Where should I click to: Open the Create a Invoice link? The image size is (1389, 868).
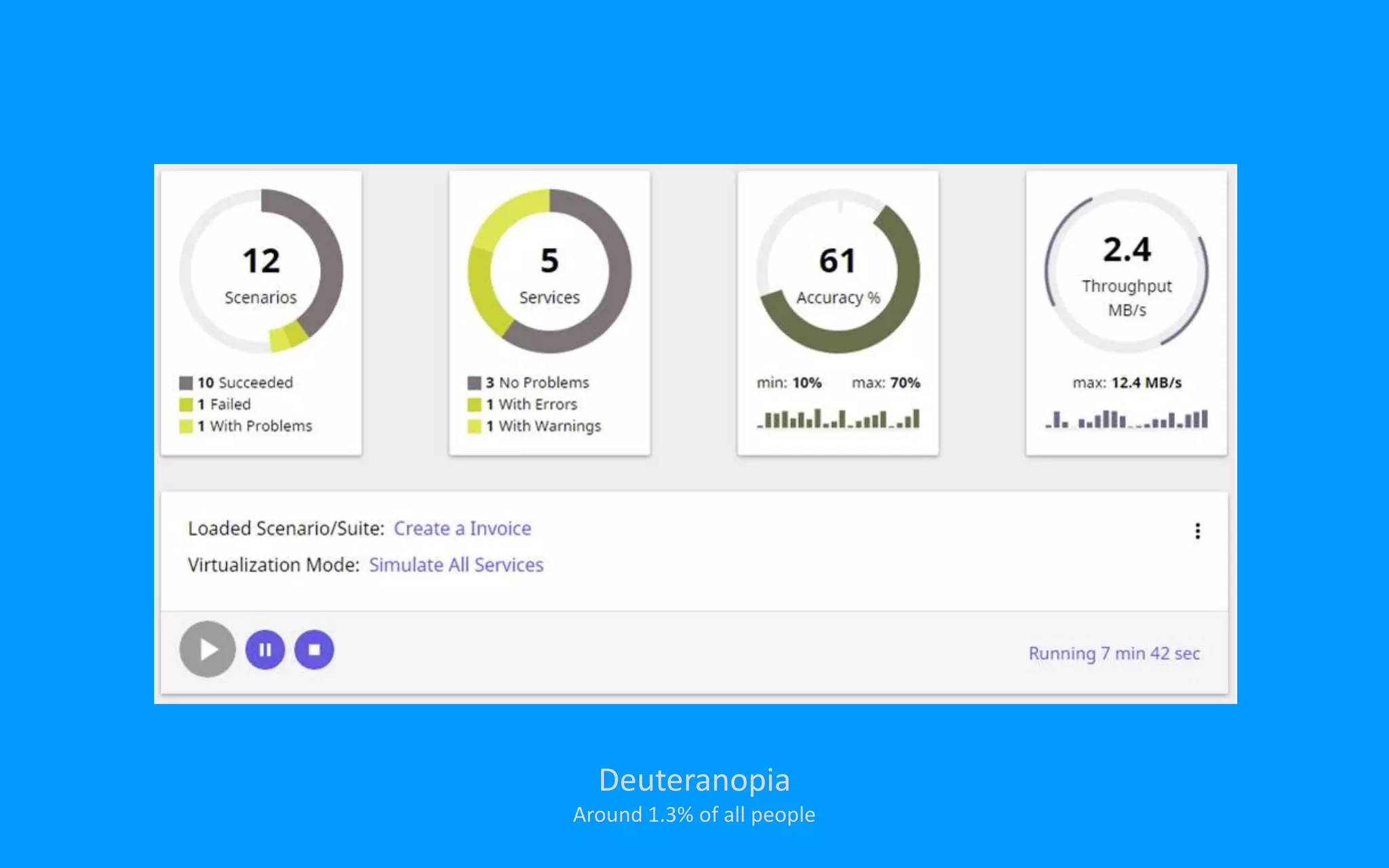tap(462, 528)
